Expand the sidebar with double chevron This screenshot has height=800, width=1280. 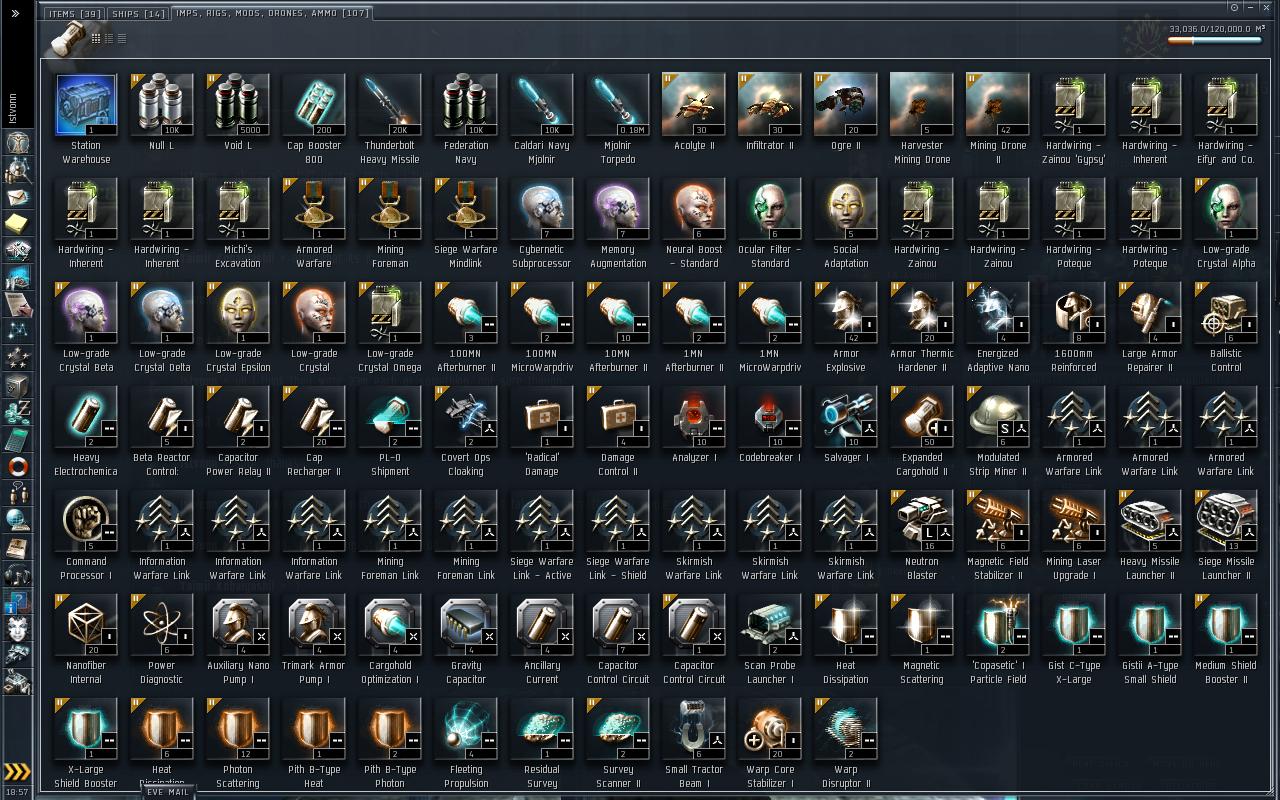coord(16,14)
